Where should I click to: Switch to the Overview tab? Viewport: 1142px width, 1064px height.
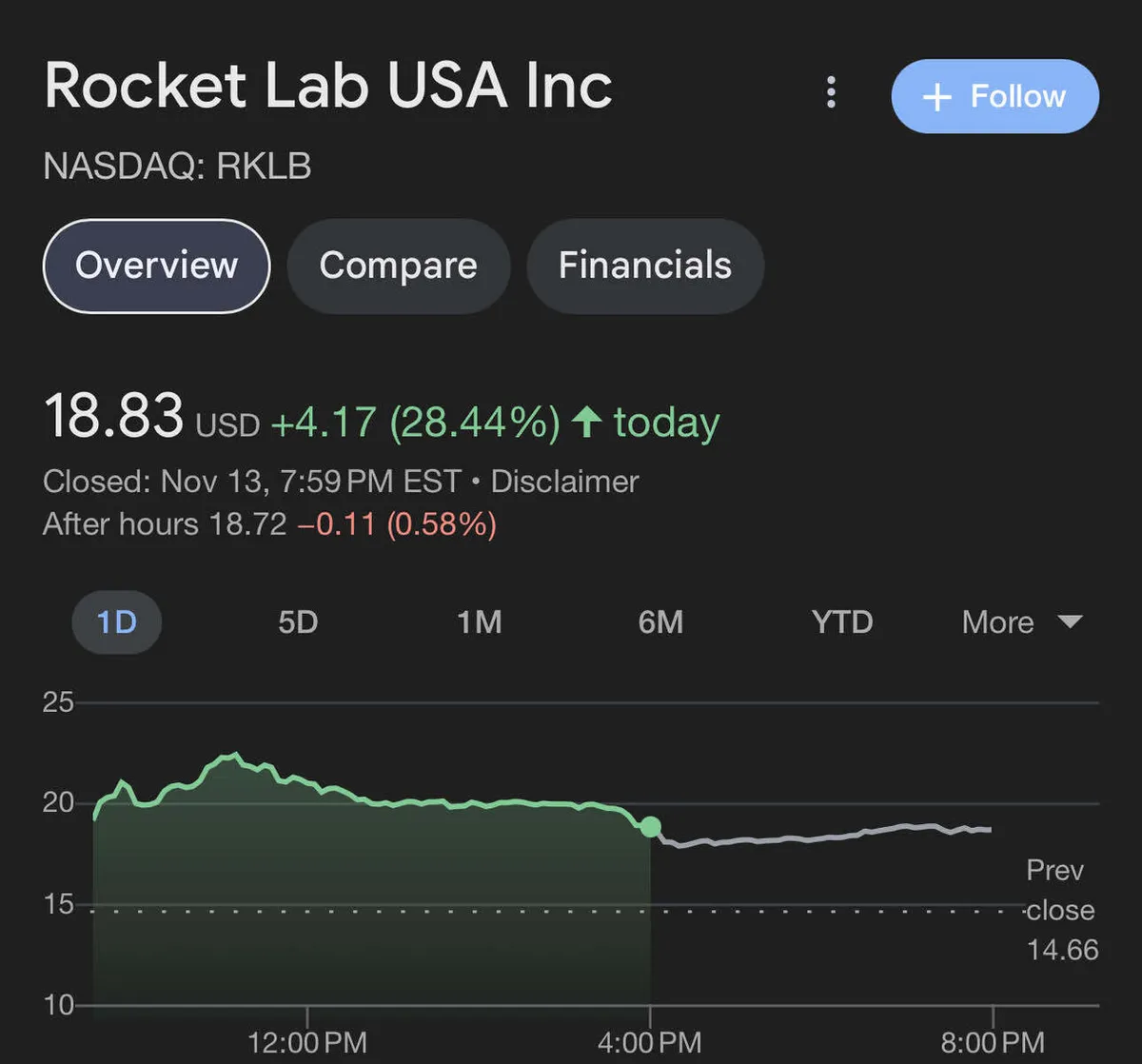click(x=156, y=266)
